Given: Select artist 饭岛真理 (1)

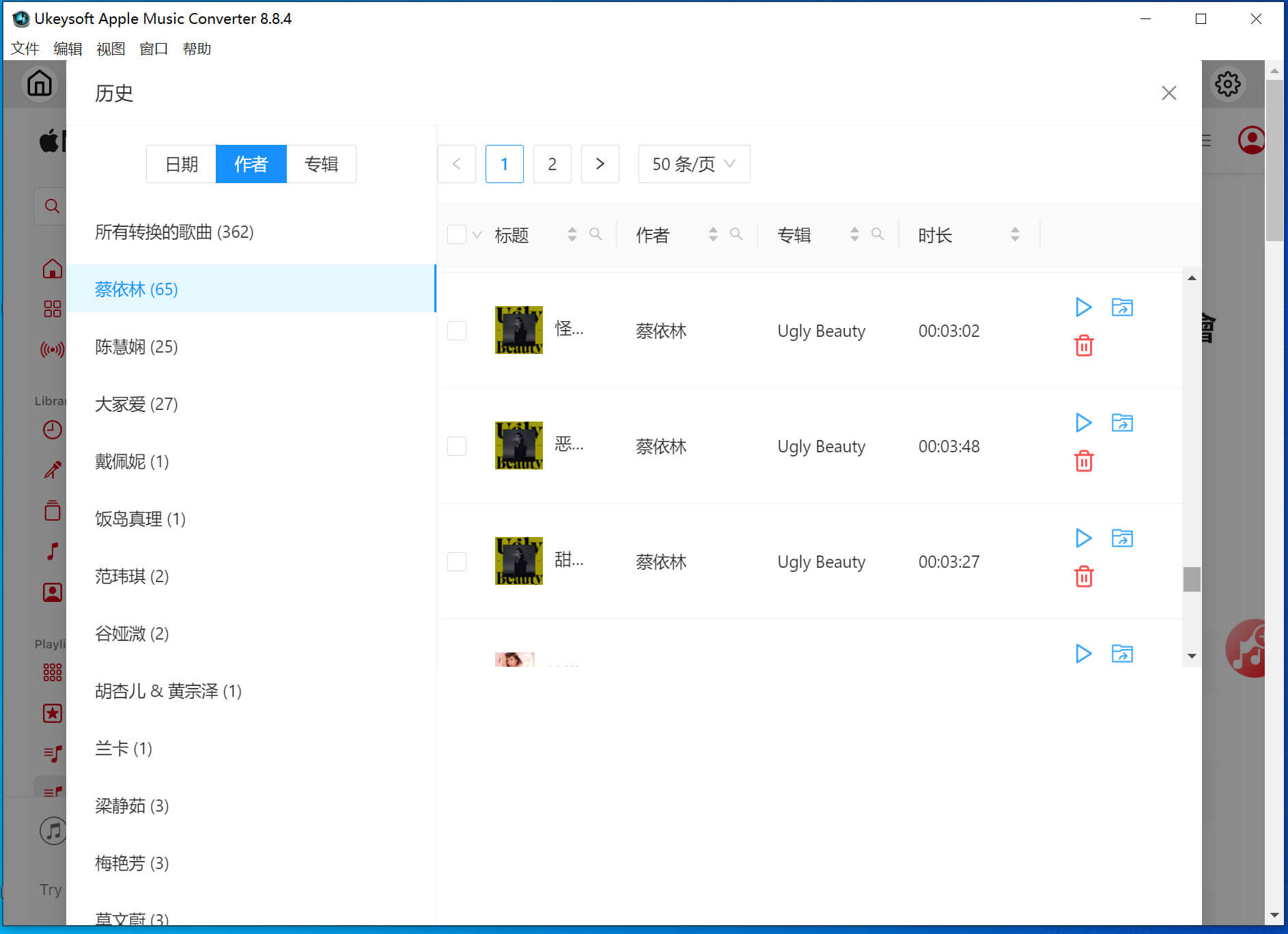Looking at the screenshot, I should coord(251,519).
